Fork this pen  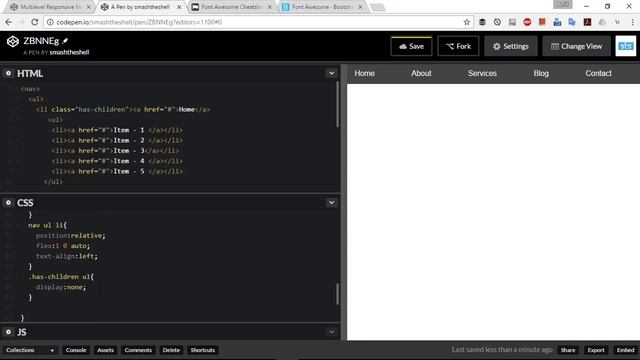458,46
